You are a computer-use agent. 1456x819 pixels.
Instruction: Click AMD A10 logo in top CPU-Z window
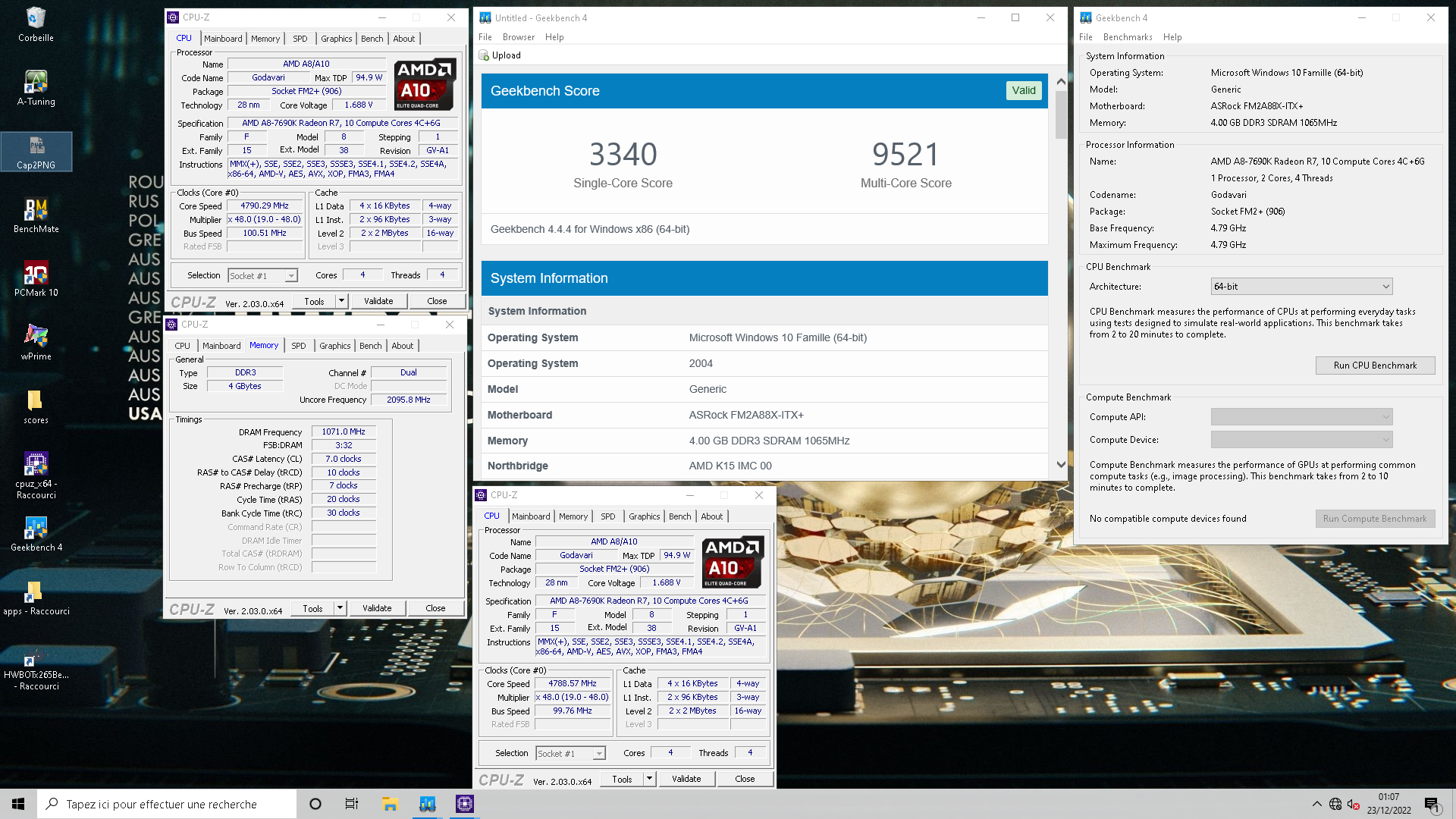coord(425,84)
